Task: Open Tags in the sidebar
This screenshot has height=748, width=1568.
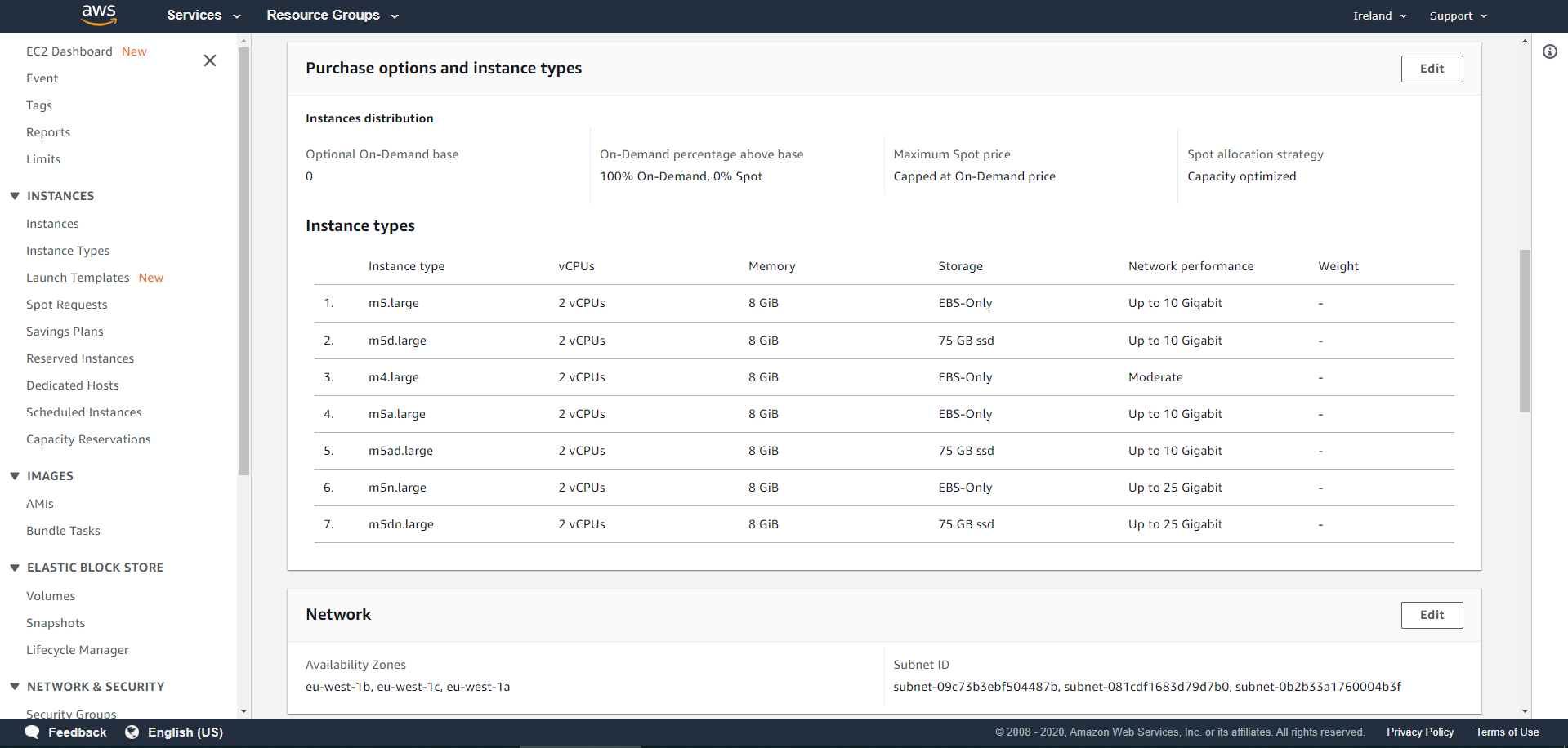Action: point(39,105)
